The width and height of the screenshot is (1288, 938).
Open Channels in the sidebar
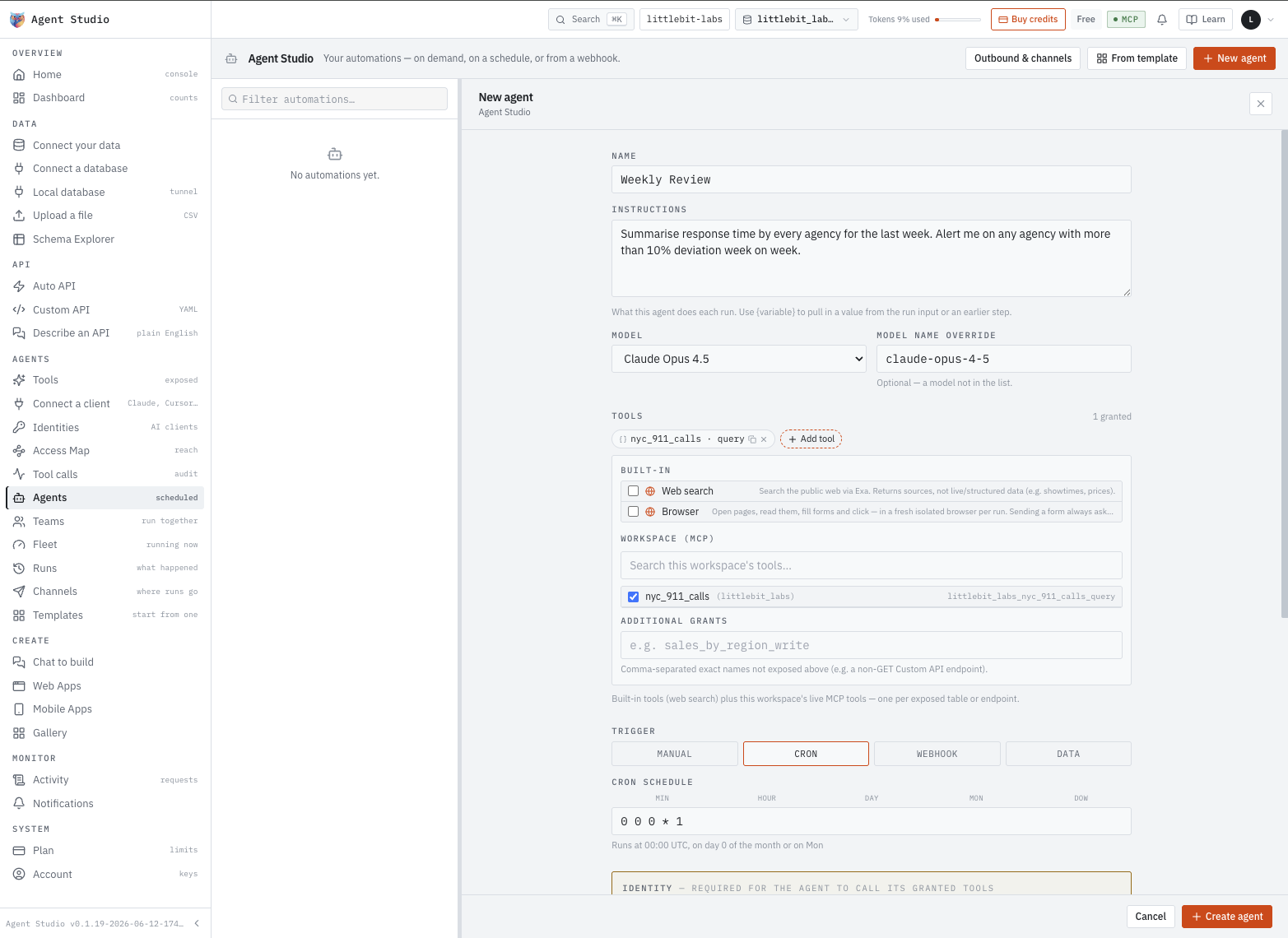[x=105, y=592]
